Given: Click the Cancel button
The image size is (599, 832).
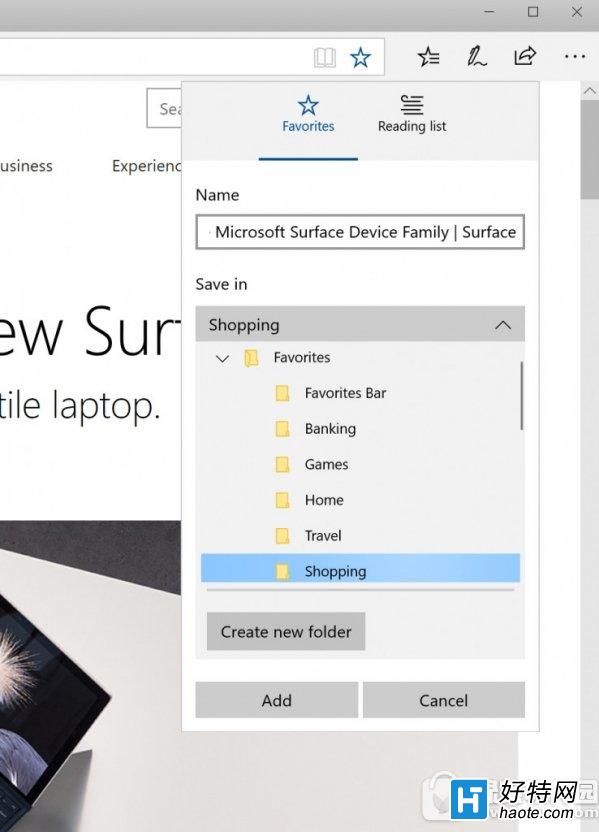Looking at the screenshot, I should (444, 700).
